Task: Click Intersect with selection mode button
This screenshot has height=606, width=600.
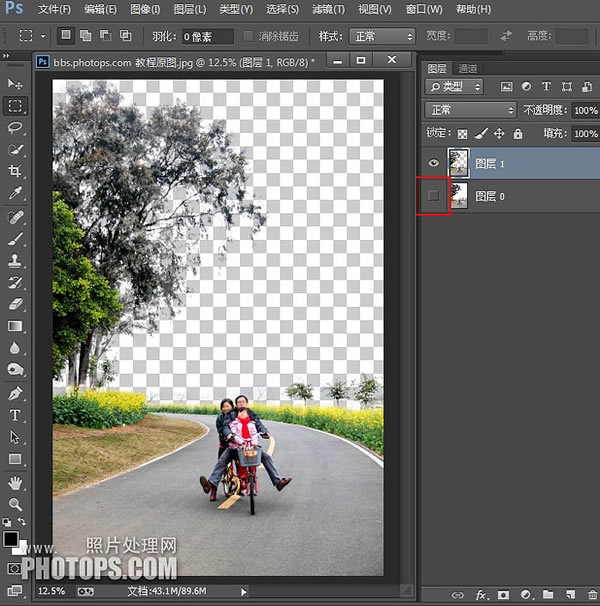Action: click(126, 36)
